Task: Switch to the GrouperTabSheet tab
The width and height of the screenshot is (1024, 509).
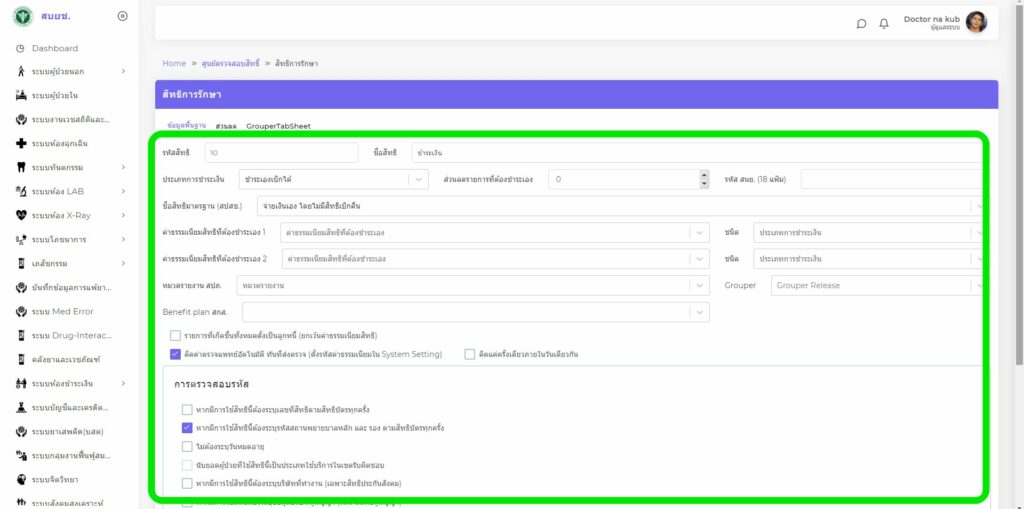Action: pos(278,126)
